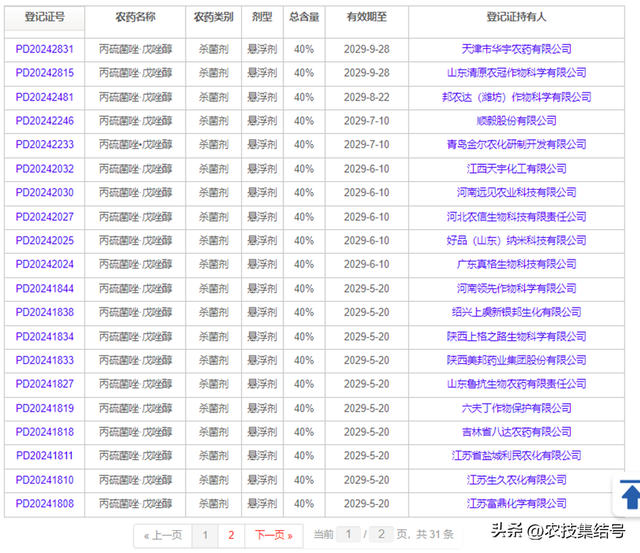Open holder 江苏生久农化有限公司
The height and width of the screenshot is (553, 640).
click(516, 480)
